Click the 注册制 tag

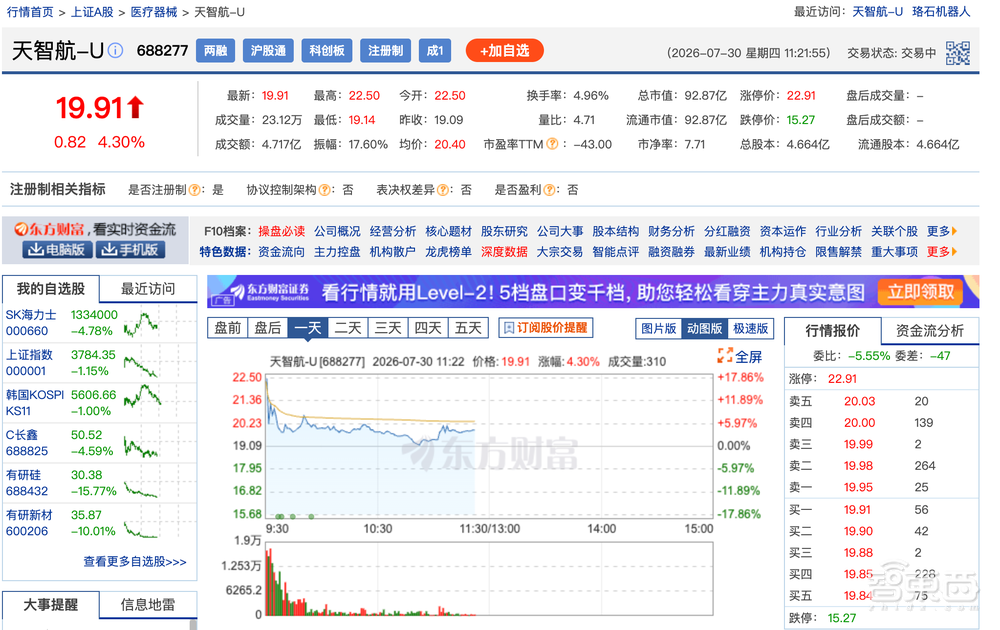[x=385, y=51]
